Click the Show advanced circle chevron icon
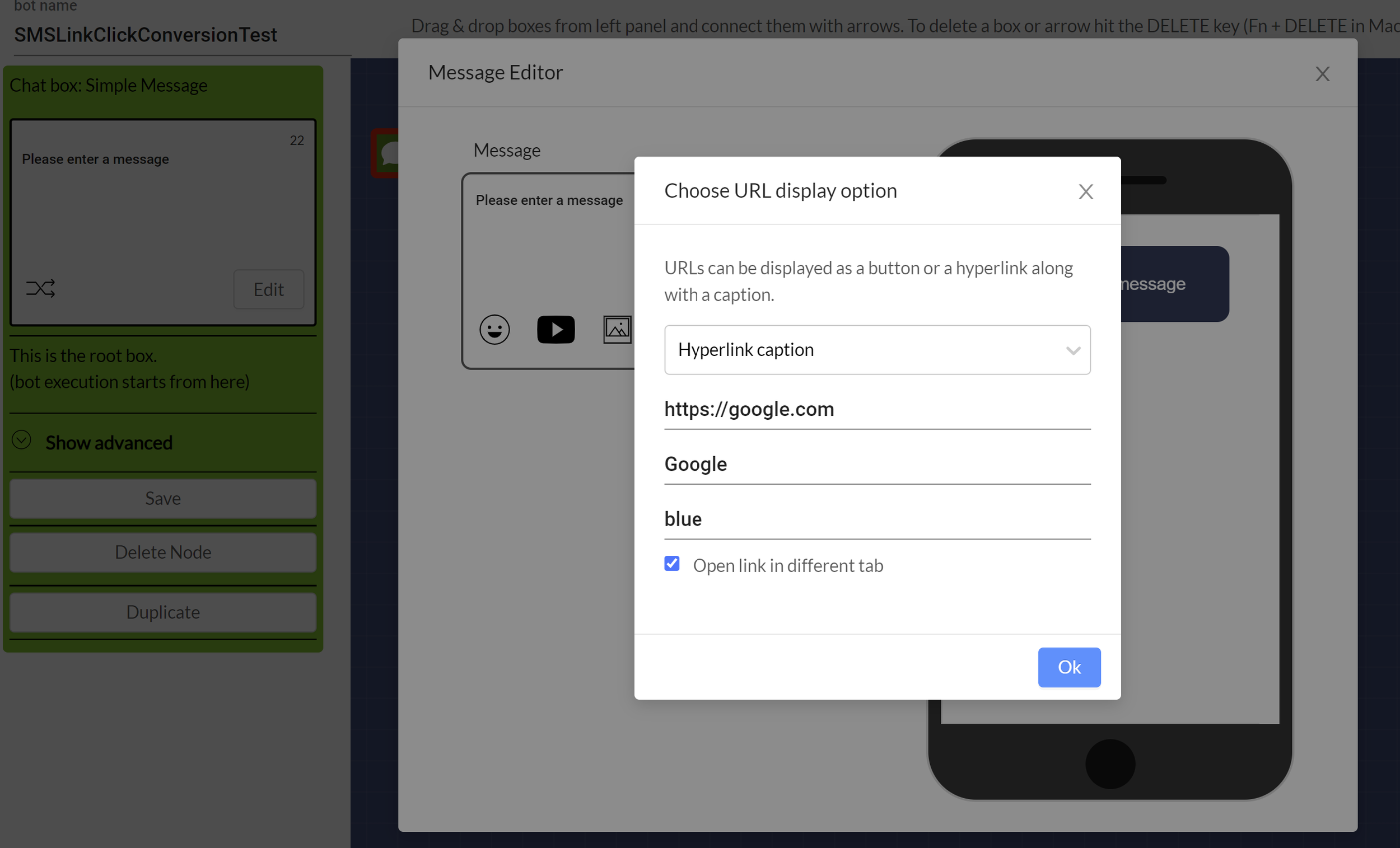Screen dimensions: 1400x848 22,440
